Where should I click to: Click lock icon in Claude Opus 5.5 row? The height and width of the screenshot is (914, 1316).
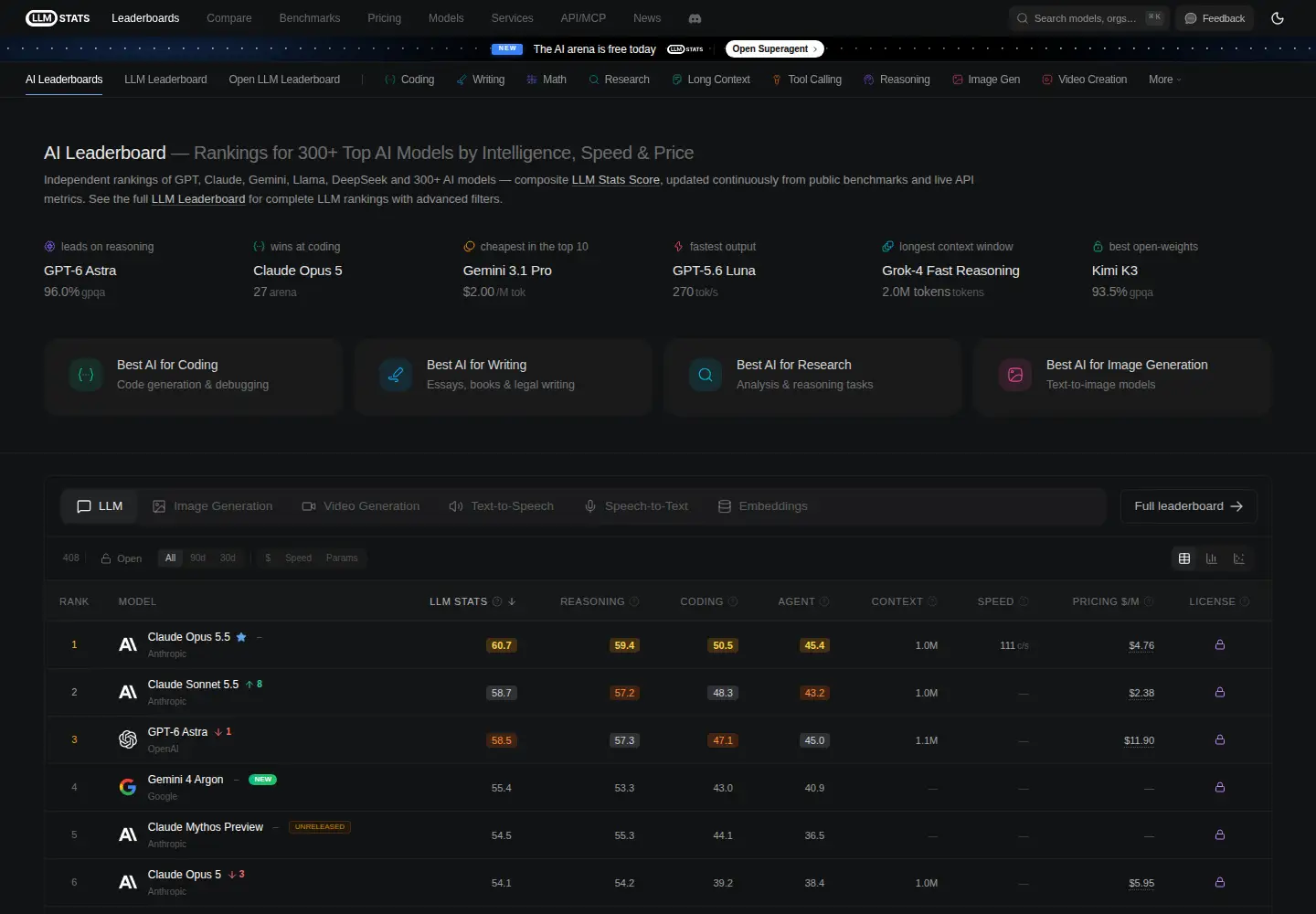click(x=1220, y=644)
